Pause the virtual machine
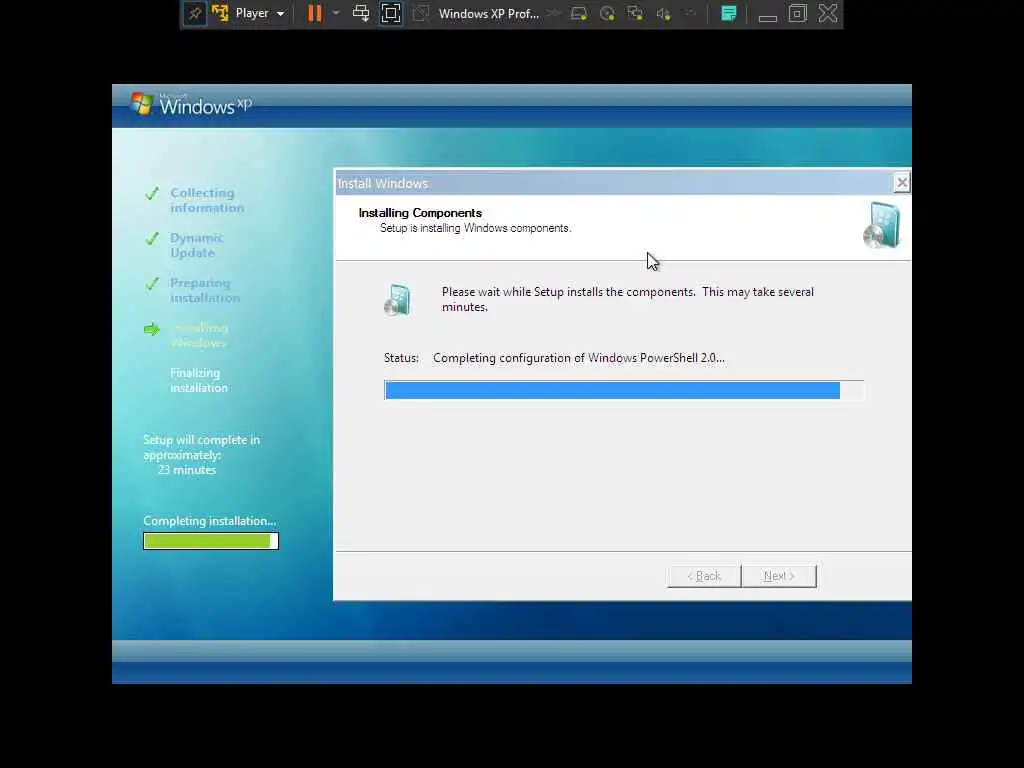Screen dimensions: 1024x768 [x=315, y=13]
